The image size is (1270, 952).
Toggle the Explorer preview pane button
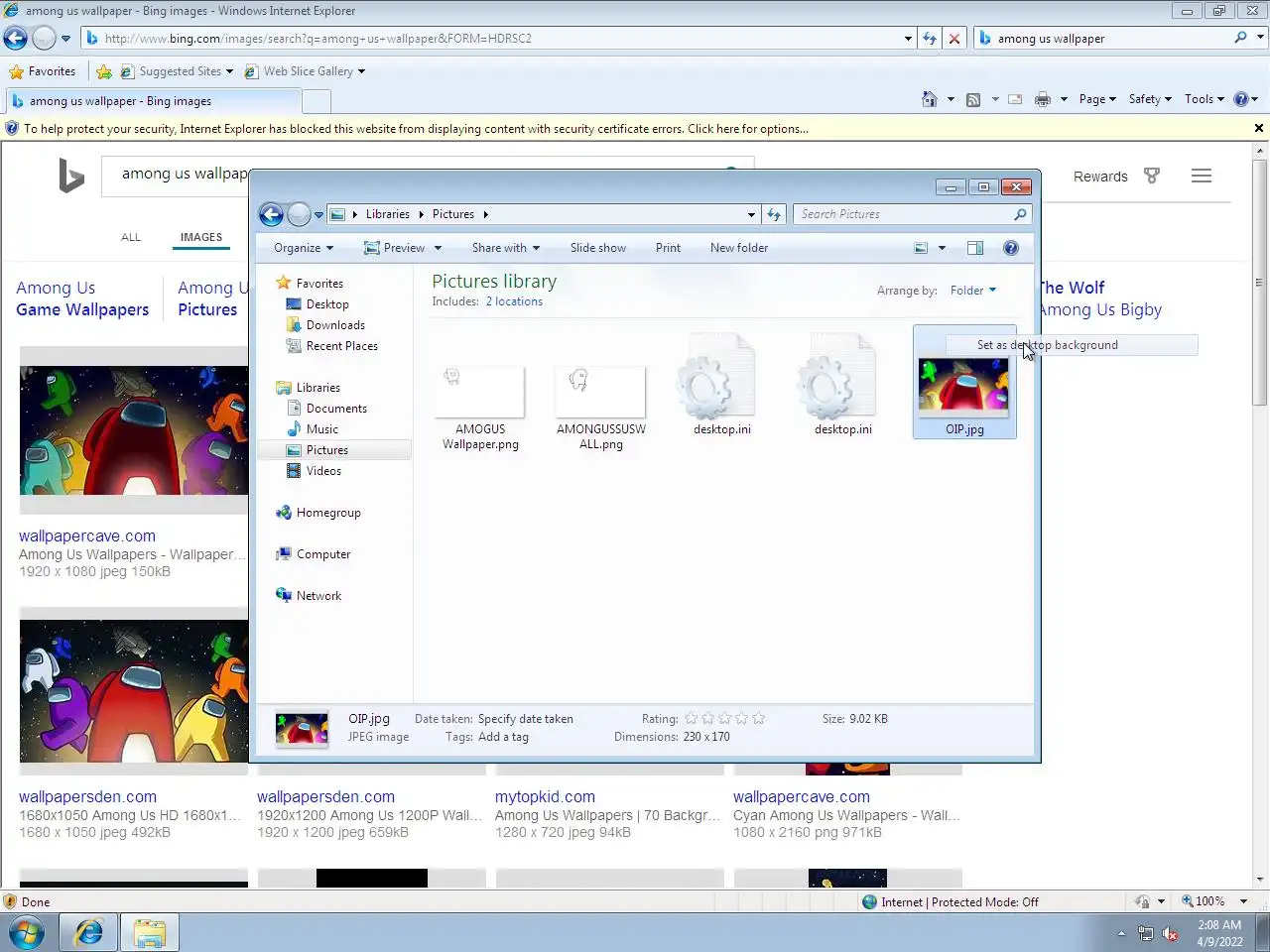coord(975,248)
